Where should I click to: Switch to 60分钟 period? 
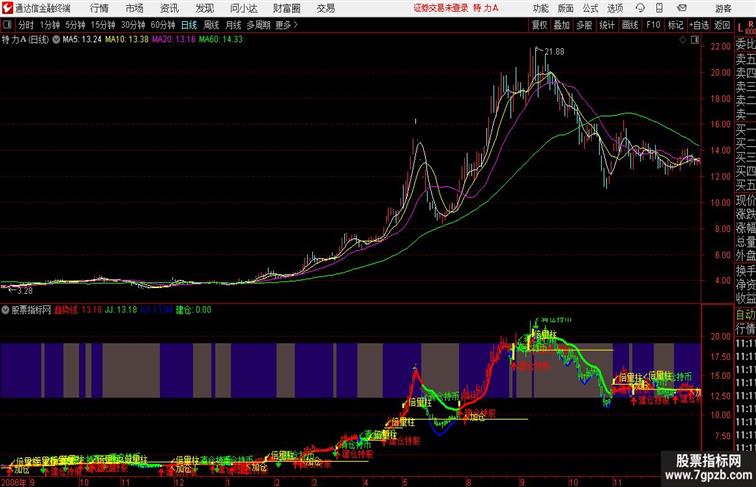pos(163,25)
